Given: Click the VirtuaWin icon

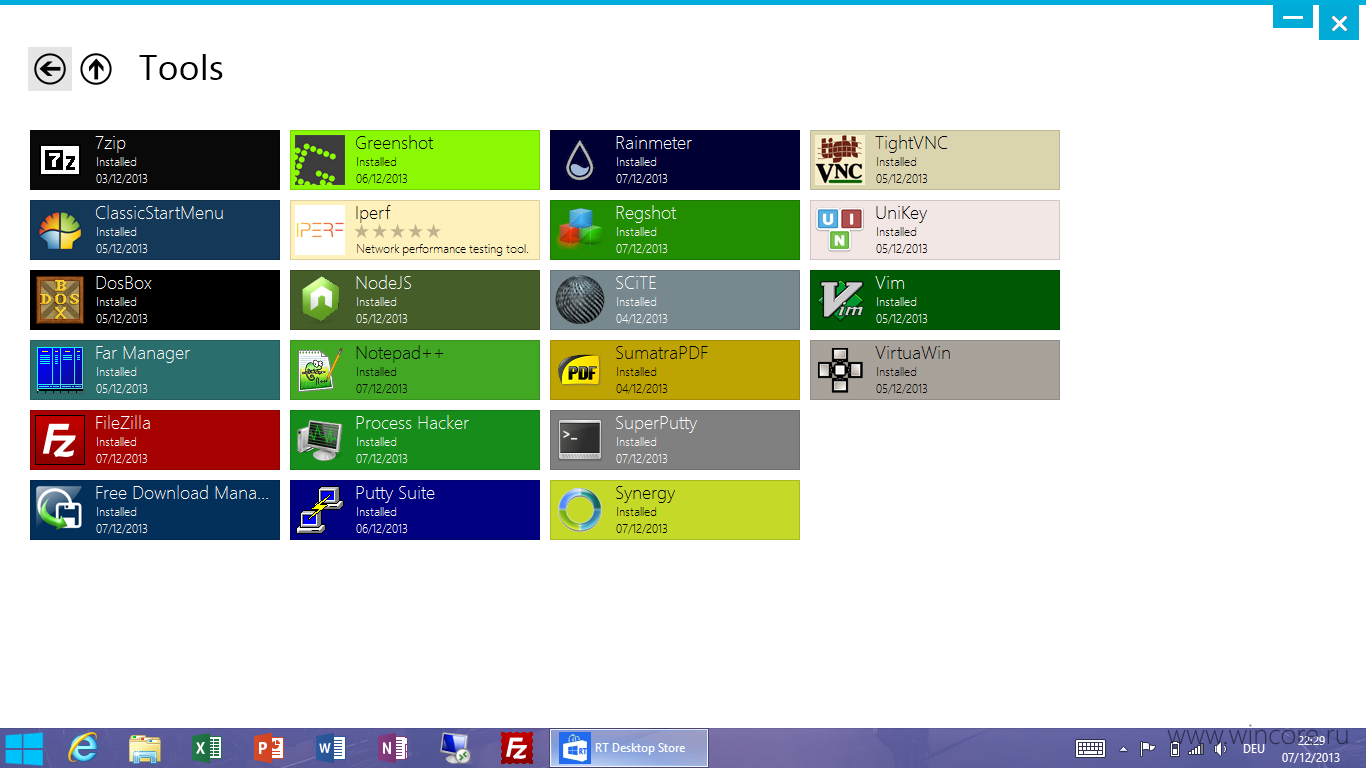Looking at the screenshot, I should pyautogui.click(x=840, y=370).
